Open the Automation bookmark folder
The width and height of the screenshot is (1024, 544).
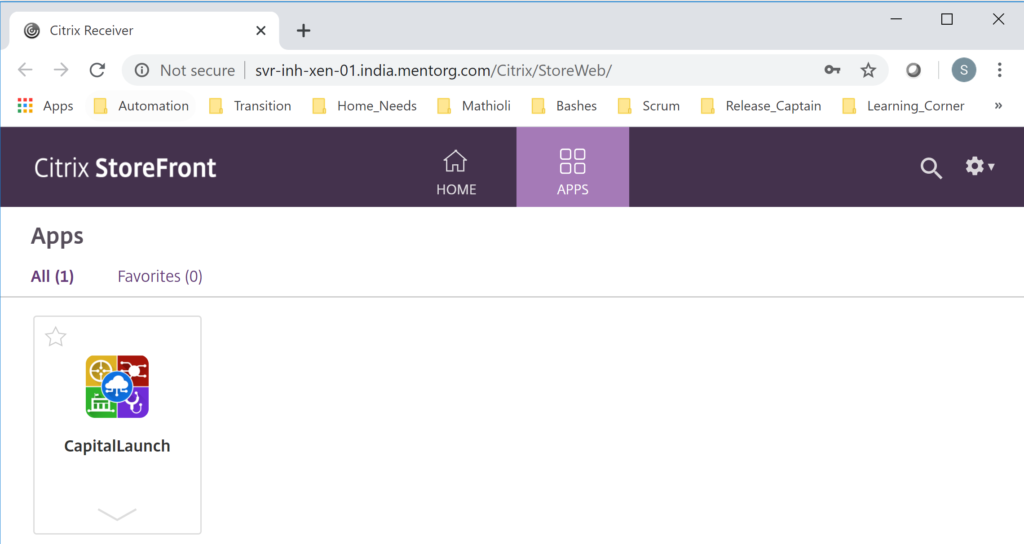point(141,106)
